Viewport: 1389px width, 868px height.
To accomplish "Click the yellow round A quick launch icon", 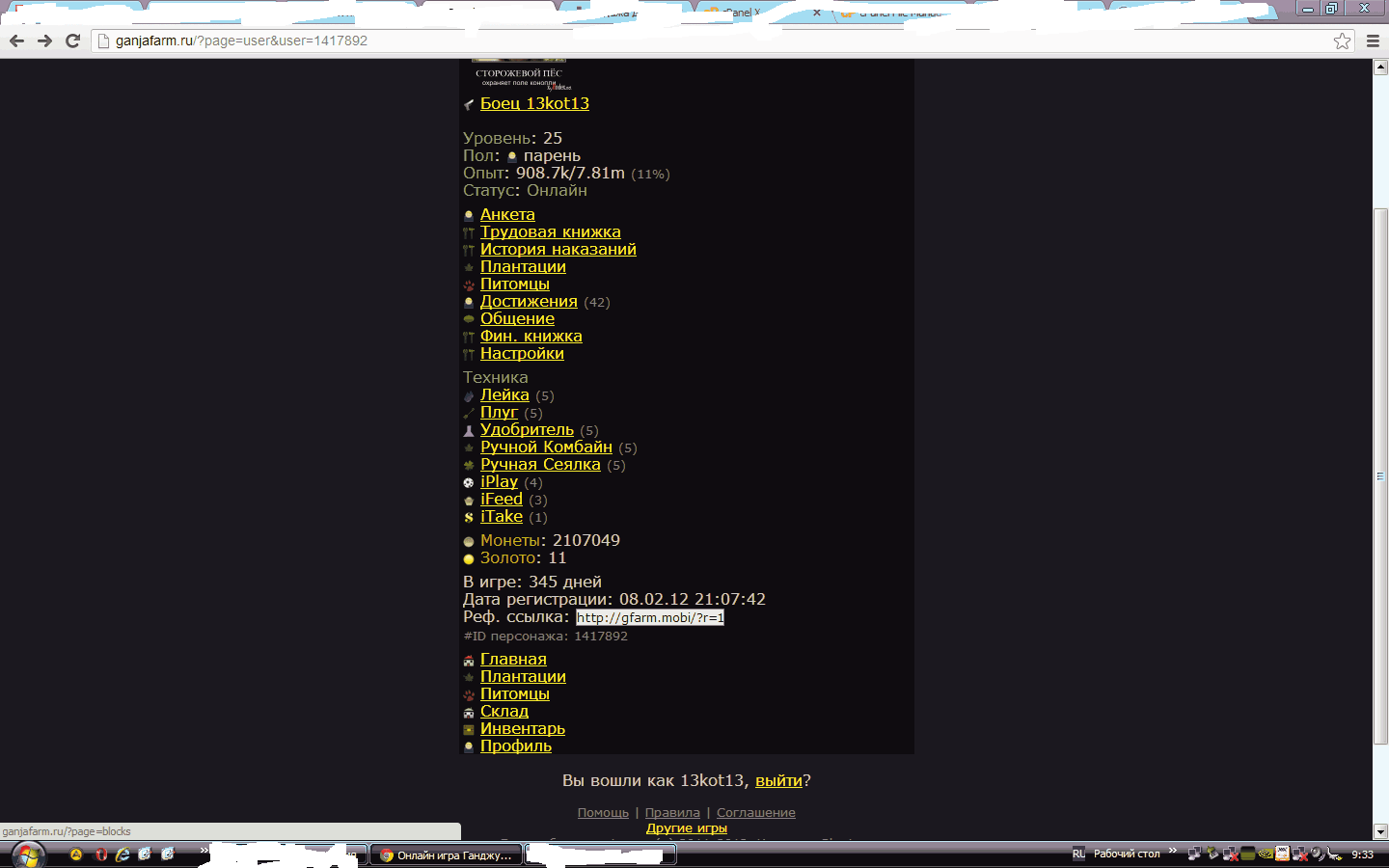I will click(x=76, y=854).
